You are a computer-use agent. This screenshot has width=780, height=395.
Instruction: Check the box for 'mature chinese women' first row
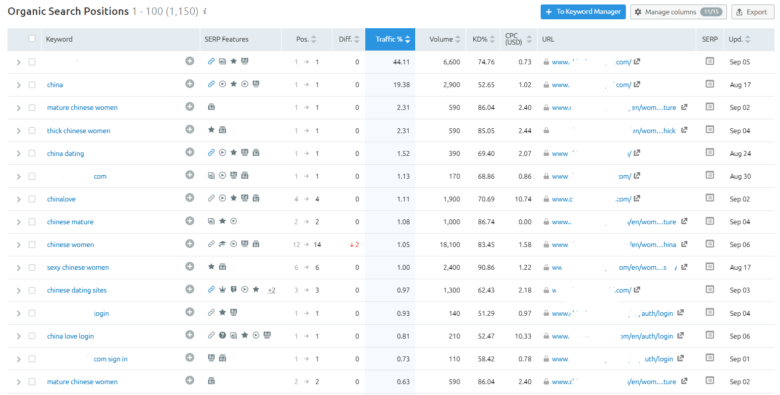pyautogui.click(x=32, y=107)
